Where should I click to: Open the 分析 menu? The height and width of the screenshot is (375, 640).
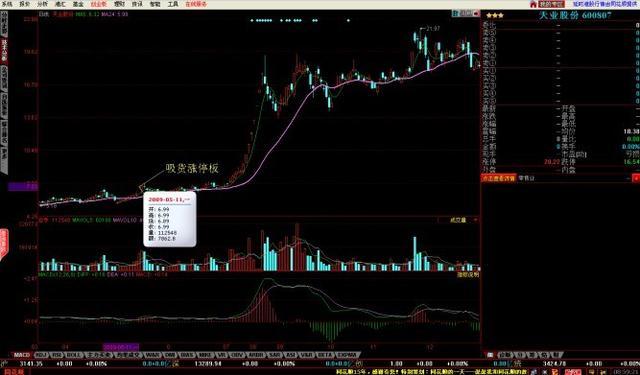point(42,4)
